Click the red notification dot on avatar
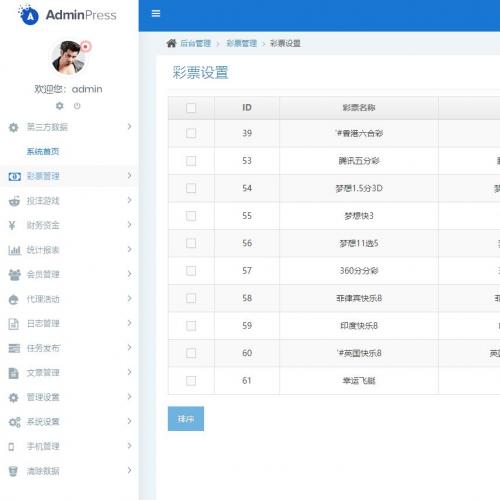Screen dimensions: 500x500 [86, 46]
